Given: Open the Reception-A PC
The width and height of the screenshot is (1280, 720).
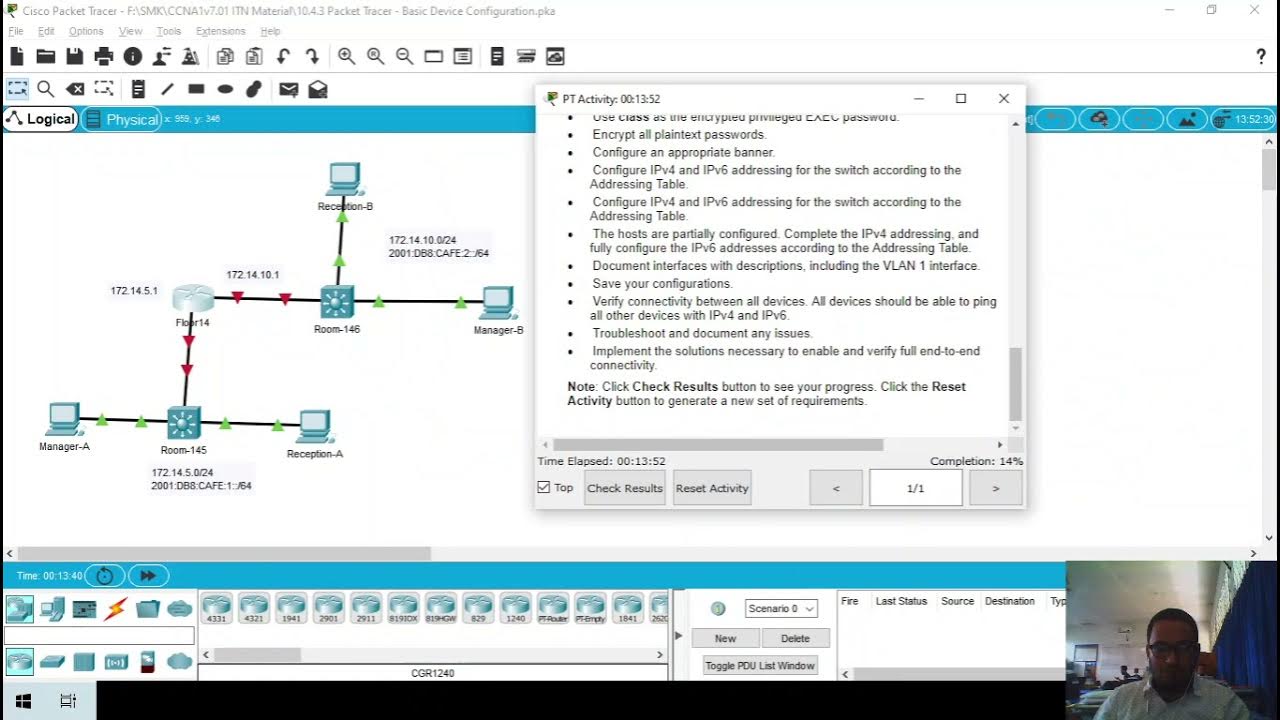Looking at the screenshot, I should pyautogui.click(x=314, y=427).
